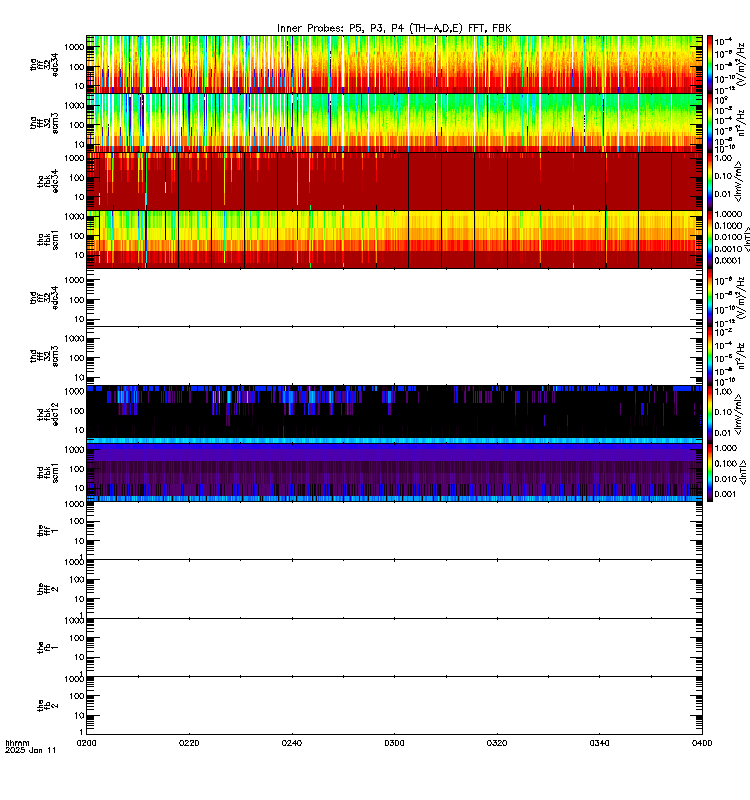This screenshot has height=800, width=750.
Task: Select the 'thd fbk scm1' panel label
Action: pos(48,472)
